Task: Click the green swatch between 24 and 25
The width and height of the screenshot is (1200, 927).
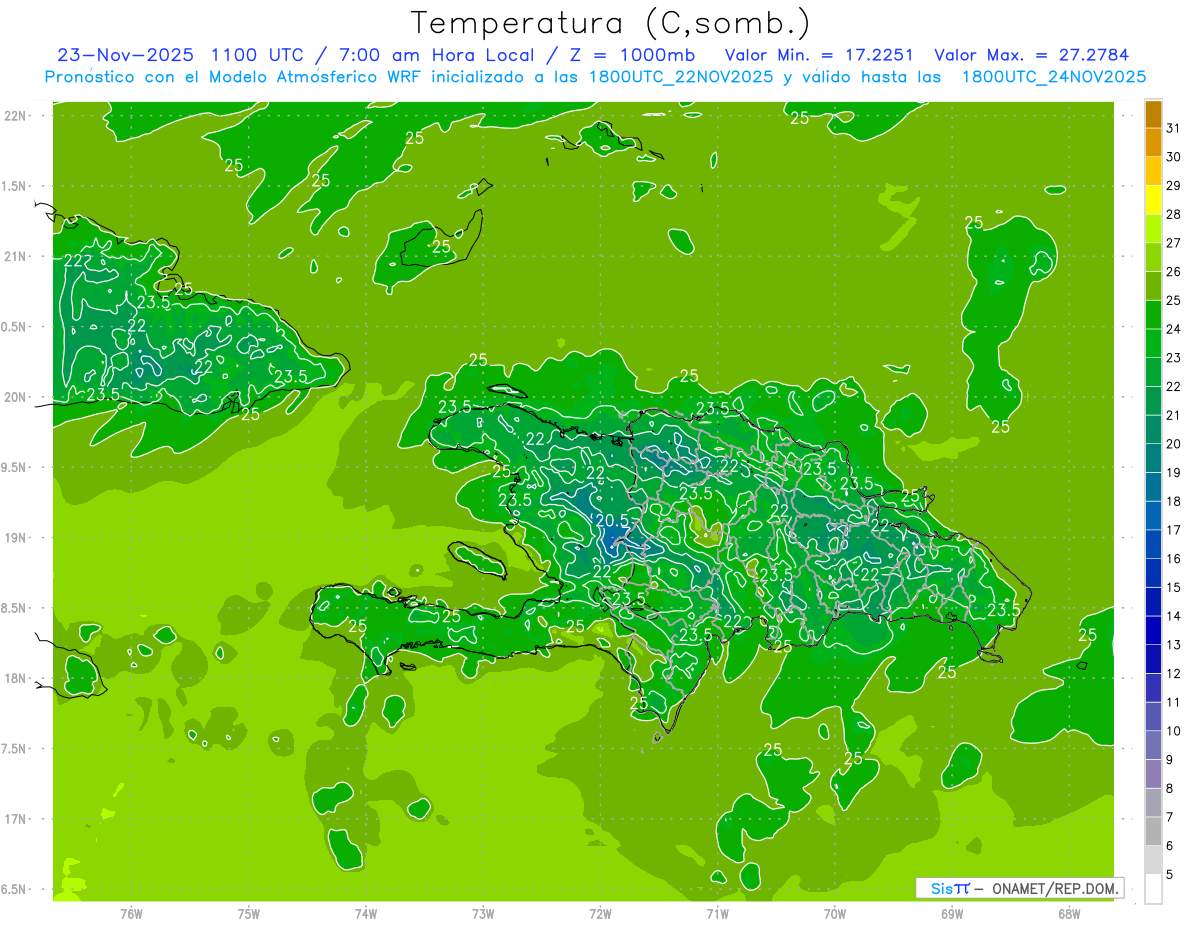Action: 1153,315
